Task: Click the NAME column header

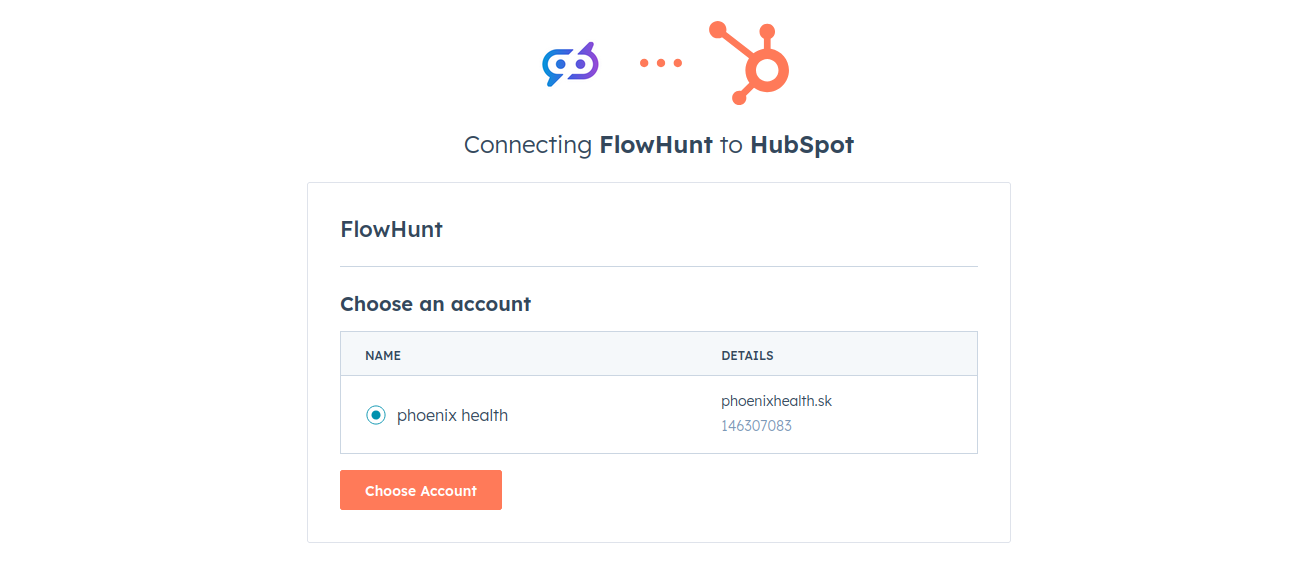Action: (x=383, y=355)
